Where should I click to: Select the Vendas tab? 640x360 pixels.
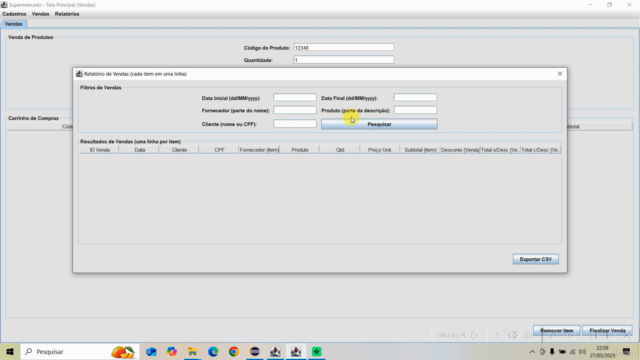pos(13,24)
